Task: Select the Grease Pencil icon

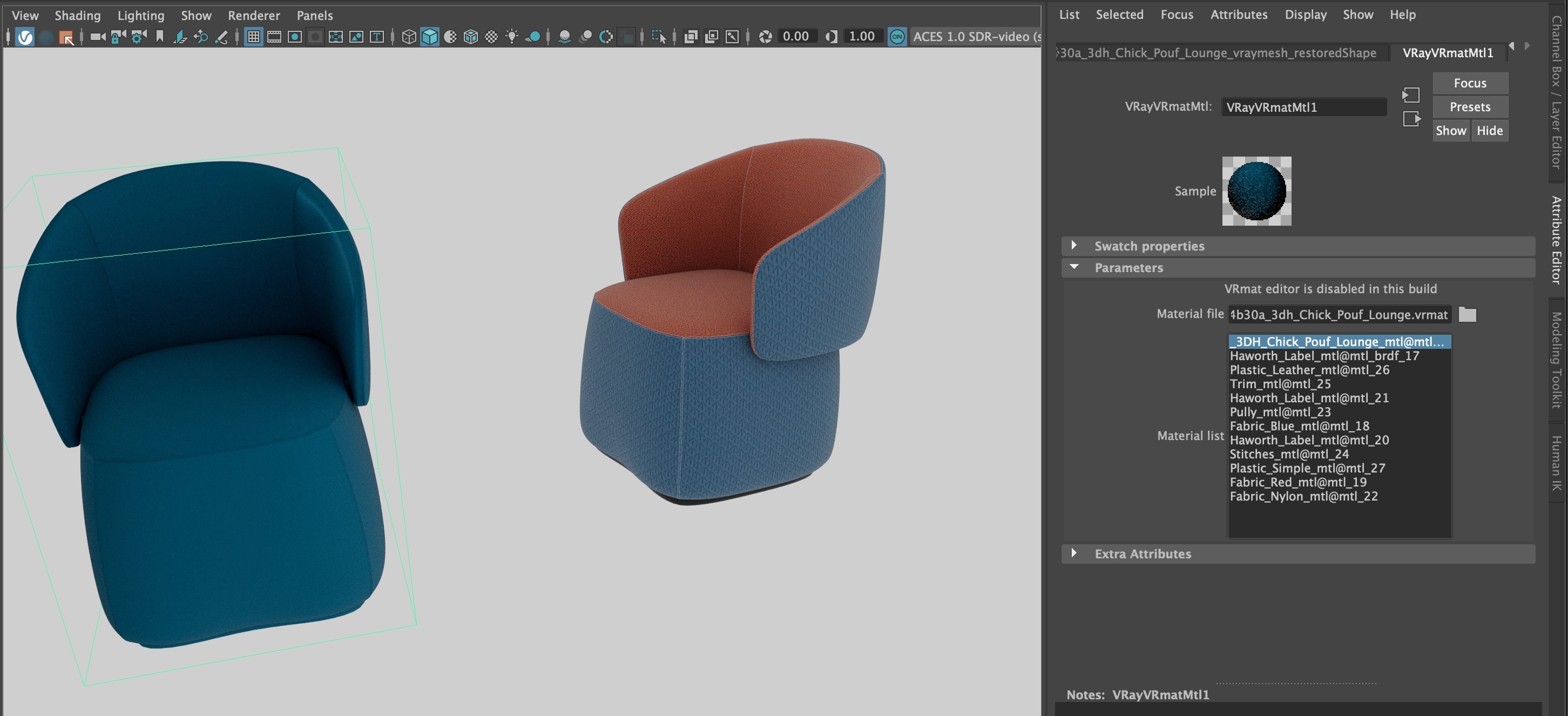Action: click(x=221, y=37)
